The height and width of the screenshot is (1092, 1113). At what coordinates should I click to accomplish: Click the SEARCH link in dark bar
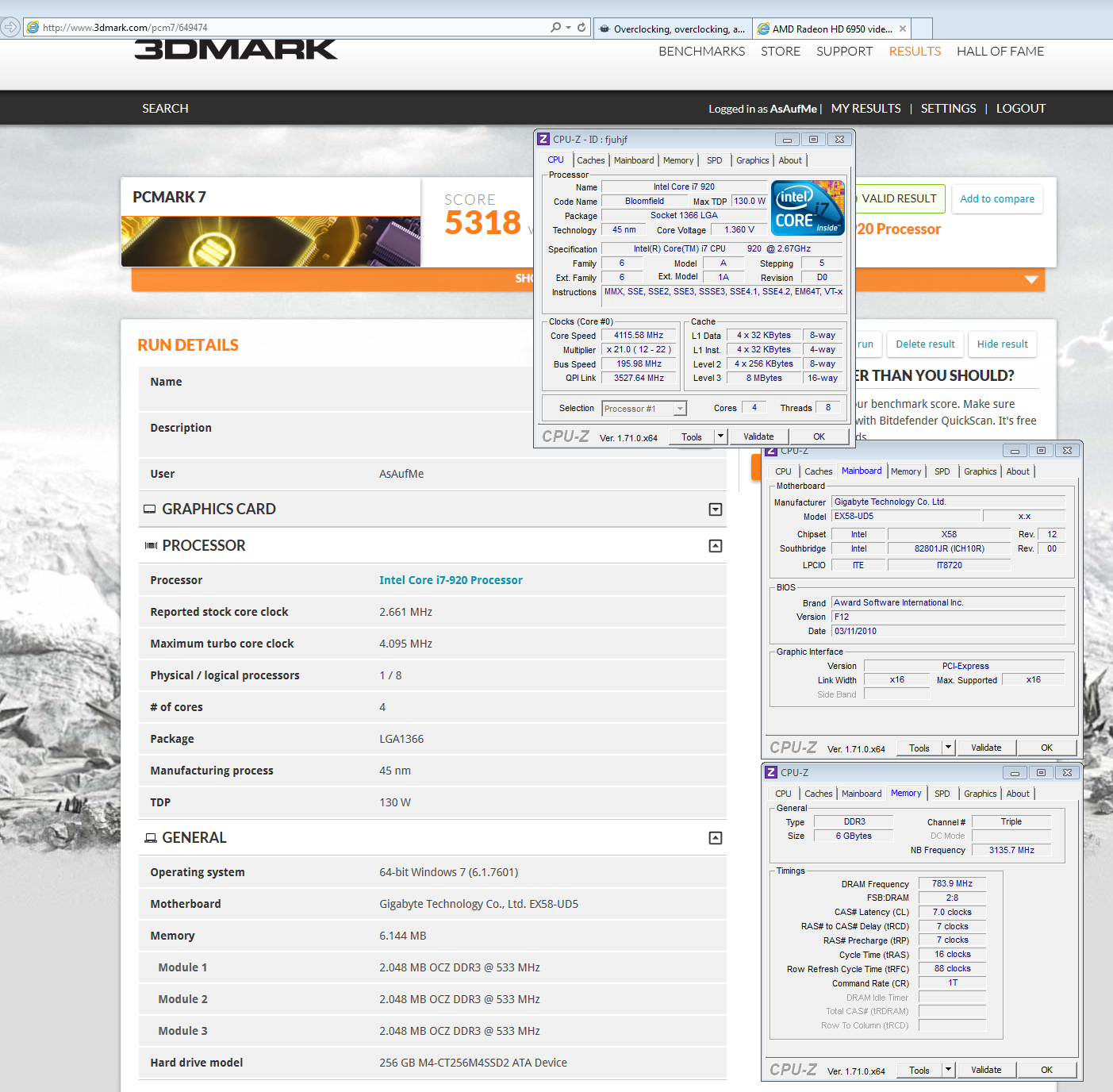pos(165,109)
